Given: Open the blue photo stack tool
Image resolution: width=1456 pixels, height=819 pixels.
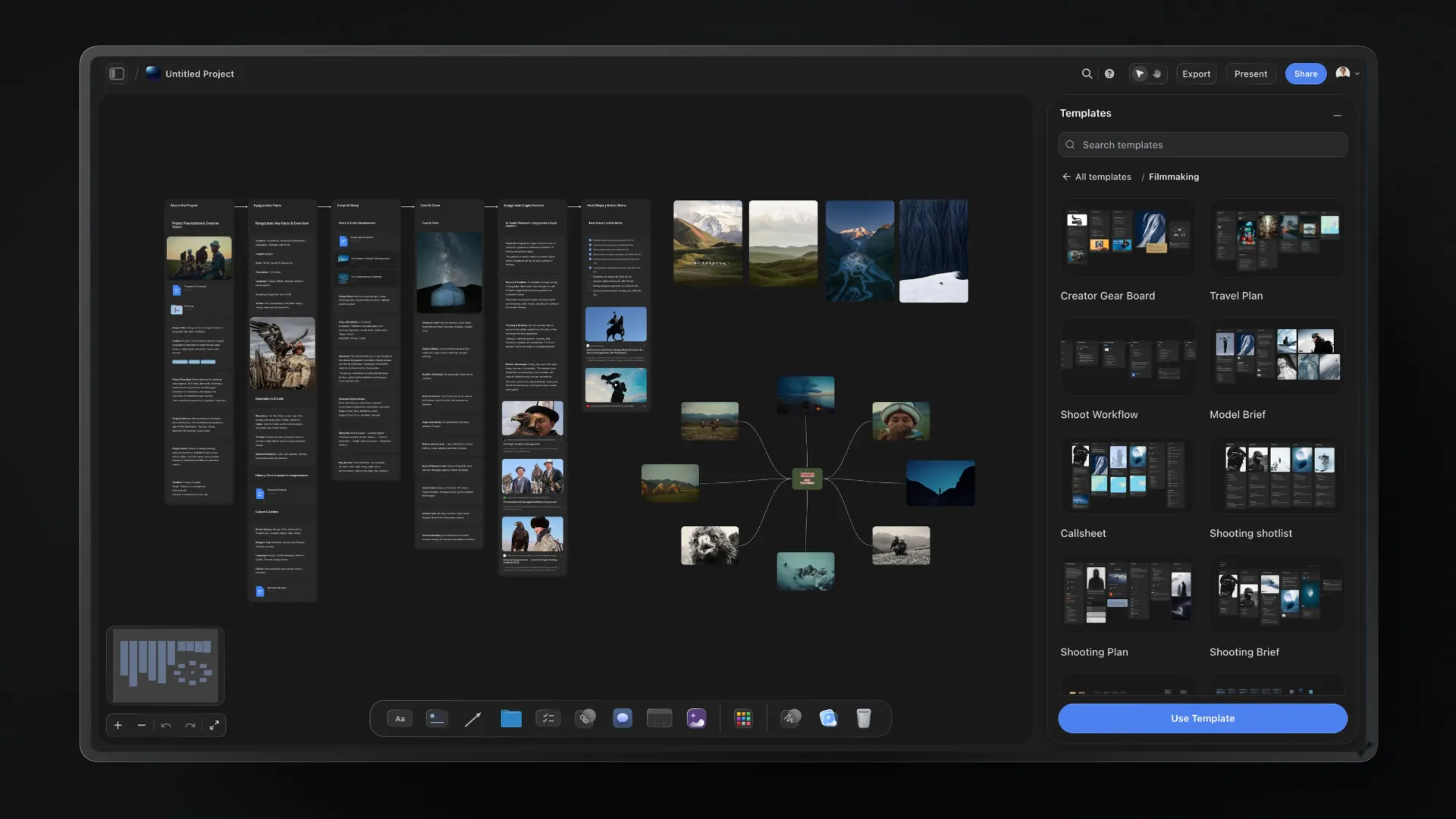Looking at the screenshot, I should point(828,718).
